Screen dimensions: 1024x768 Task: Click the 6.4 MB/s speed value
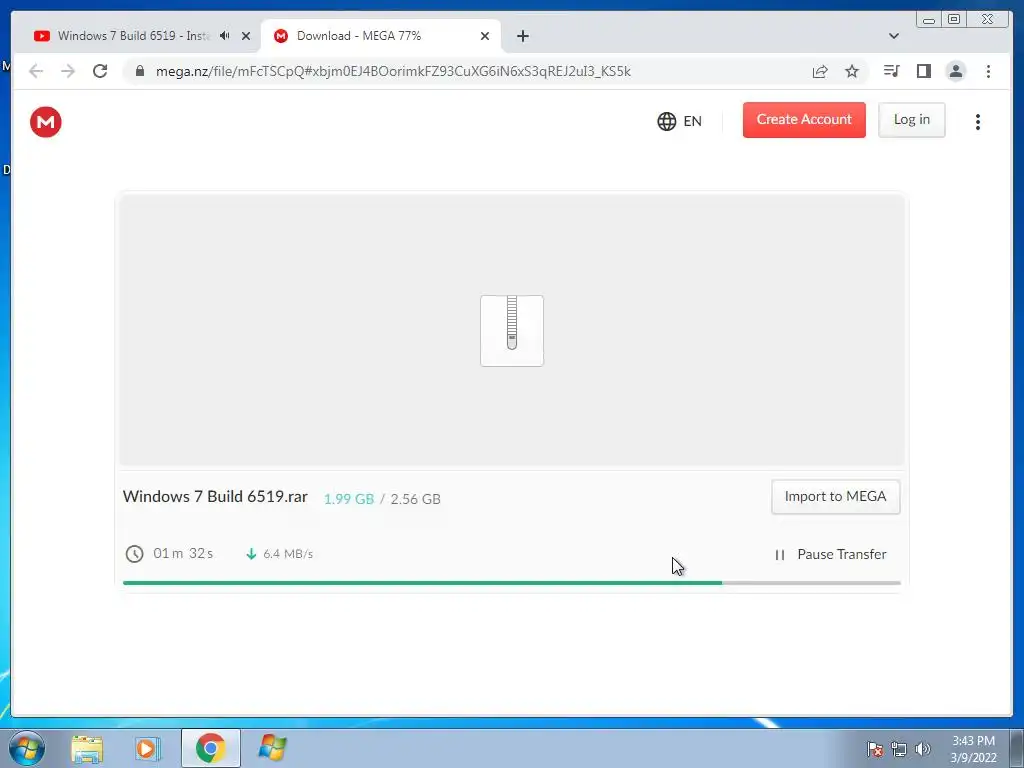[288, 554]
